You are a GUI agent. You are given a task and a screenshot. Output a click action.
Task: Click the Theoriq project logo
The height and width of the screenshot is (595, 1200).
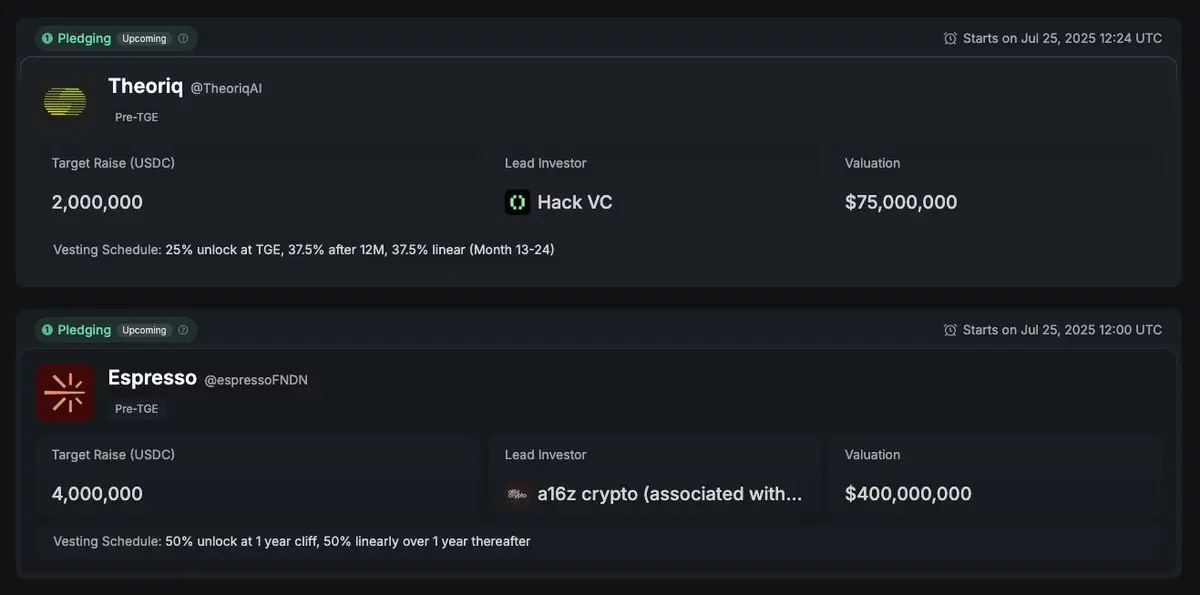click(x=65, y=101)
